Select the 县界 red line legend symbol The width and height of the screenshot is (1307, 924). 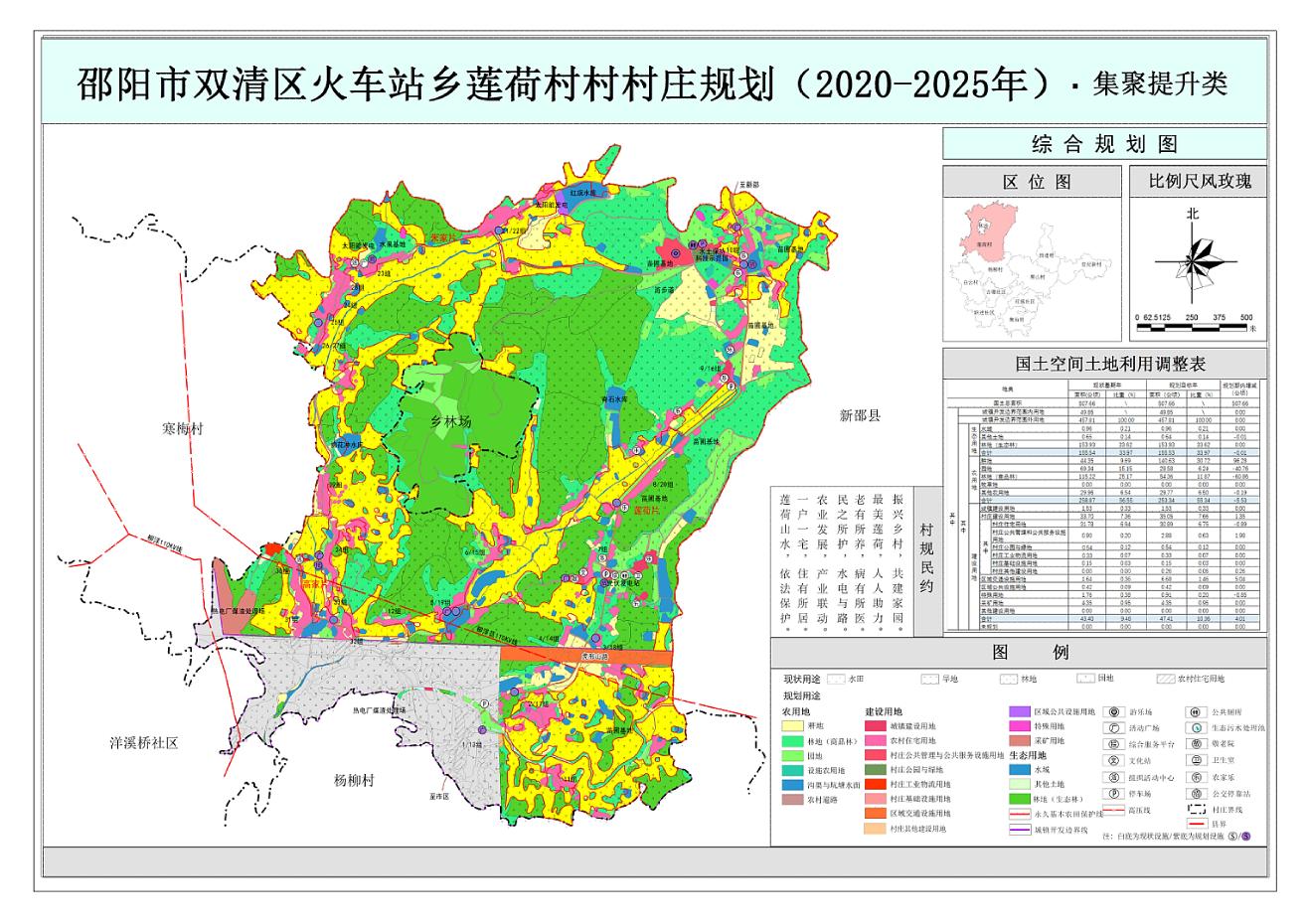pos(1197,823)
